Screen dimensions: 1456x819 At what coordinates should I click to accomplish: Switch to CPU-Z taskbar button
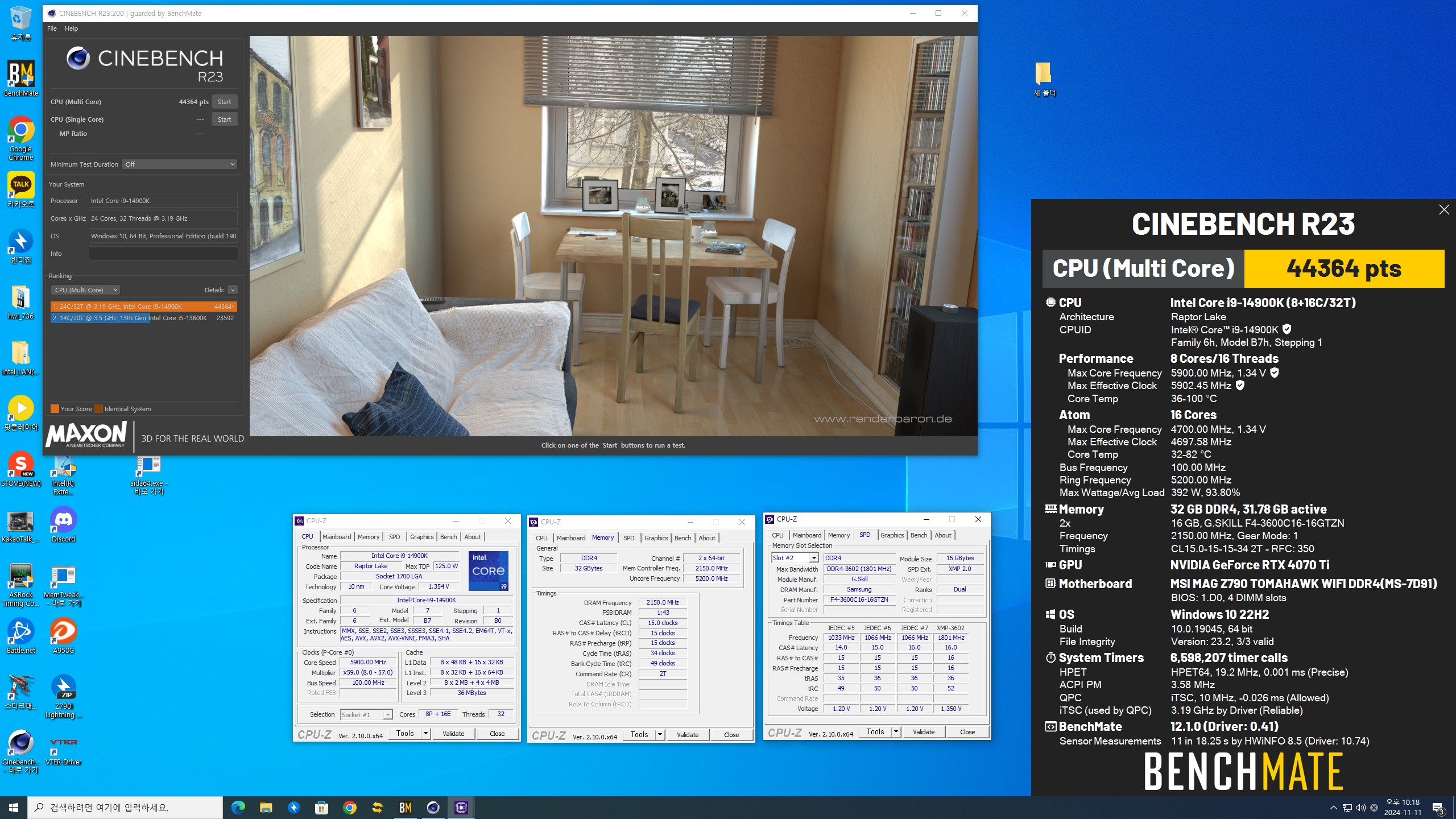(461, 808)
